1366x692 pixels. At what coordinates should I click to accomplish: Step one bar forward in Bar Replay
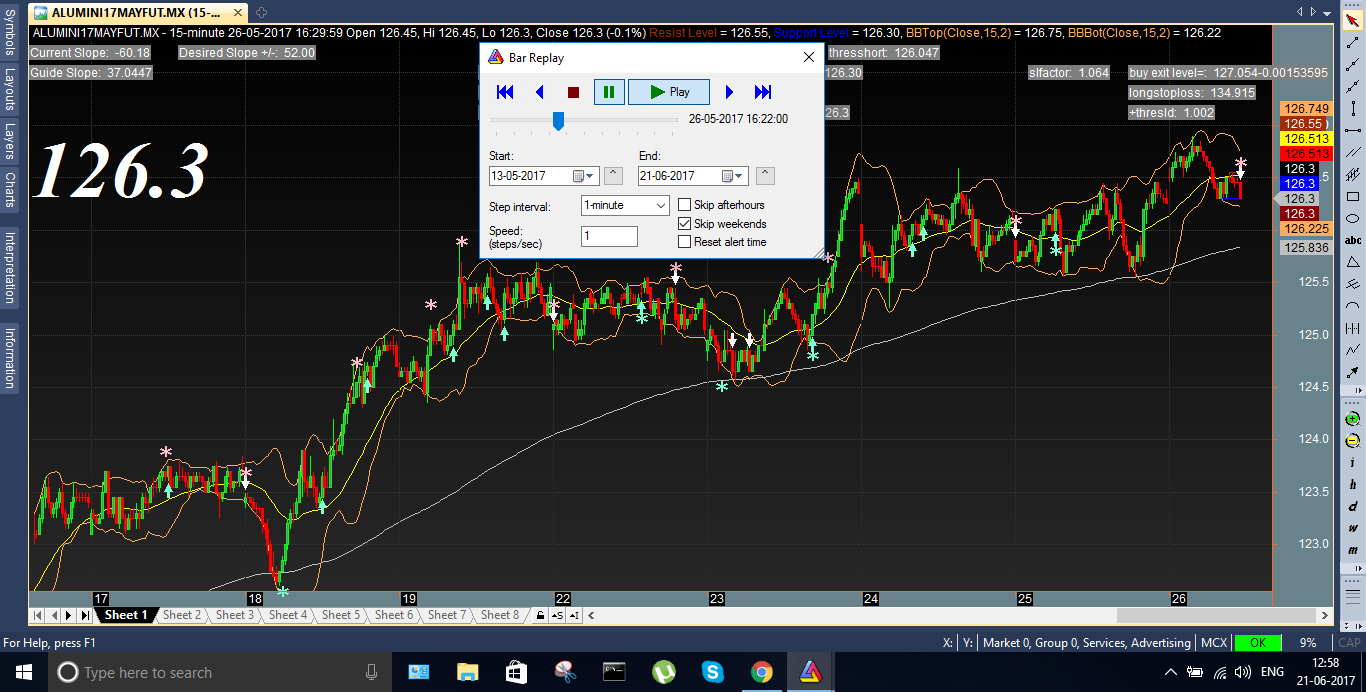pos(729,92)
